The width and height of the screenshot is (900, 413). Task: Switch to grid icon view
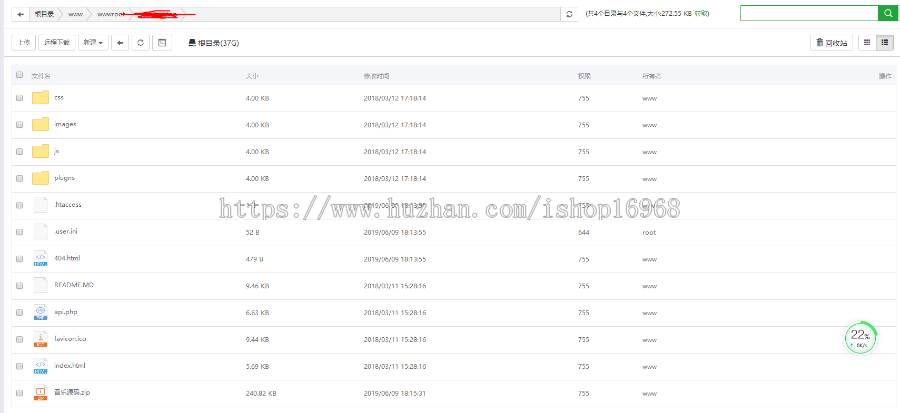pyautogui.click(x=867, y=42)
